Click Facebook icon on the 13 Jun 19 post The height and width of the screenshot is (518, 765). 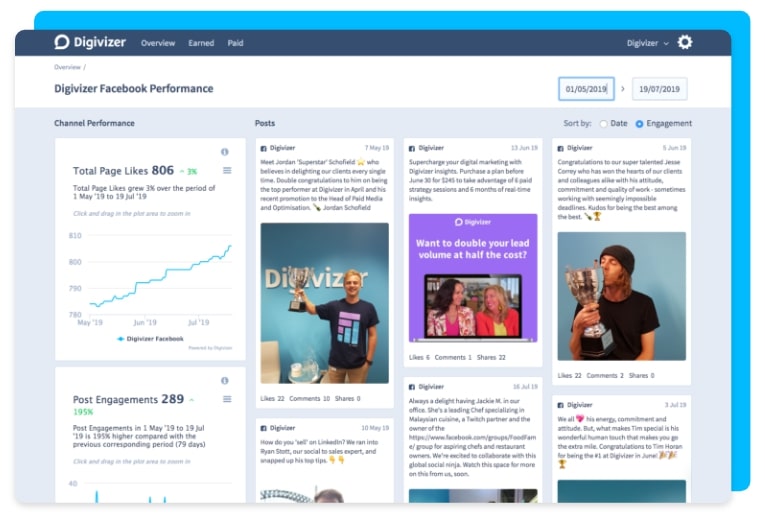coord(412,148)
